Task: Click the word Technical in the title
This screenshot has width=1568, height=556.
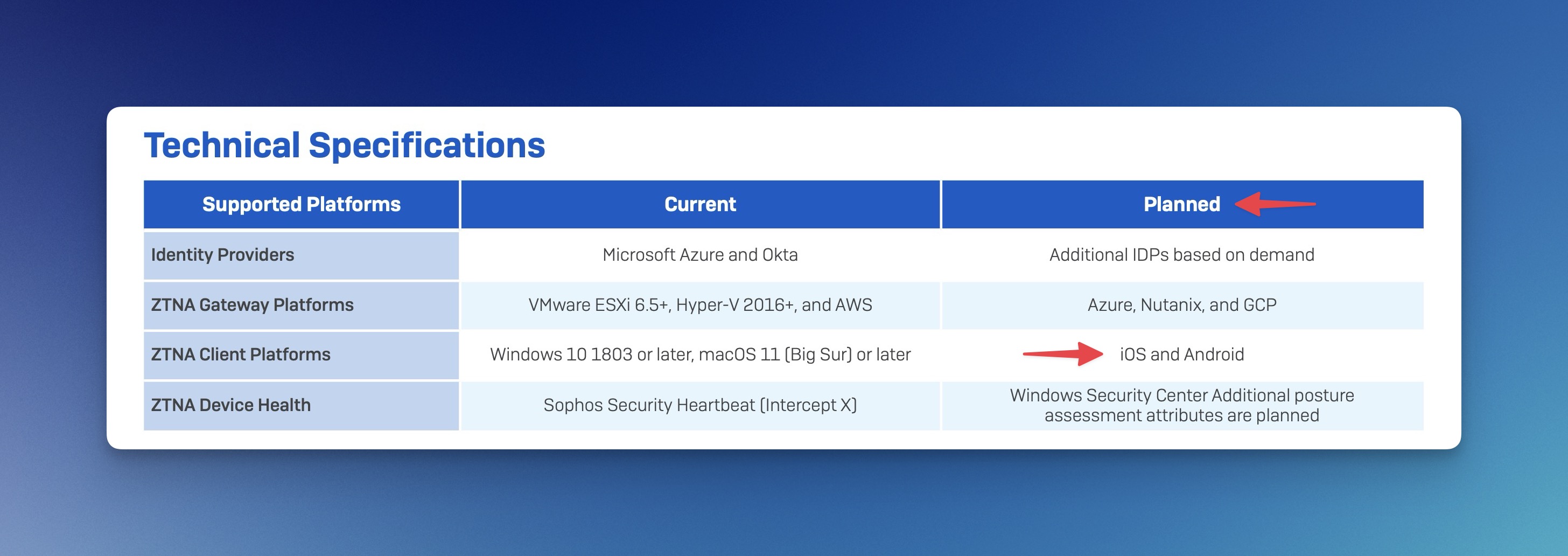Action: [x=221, y=145]
